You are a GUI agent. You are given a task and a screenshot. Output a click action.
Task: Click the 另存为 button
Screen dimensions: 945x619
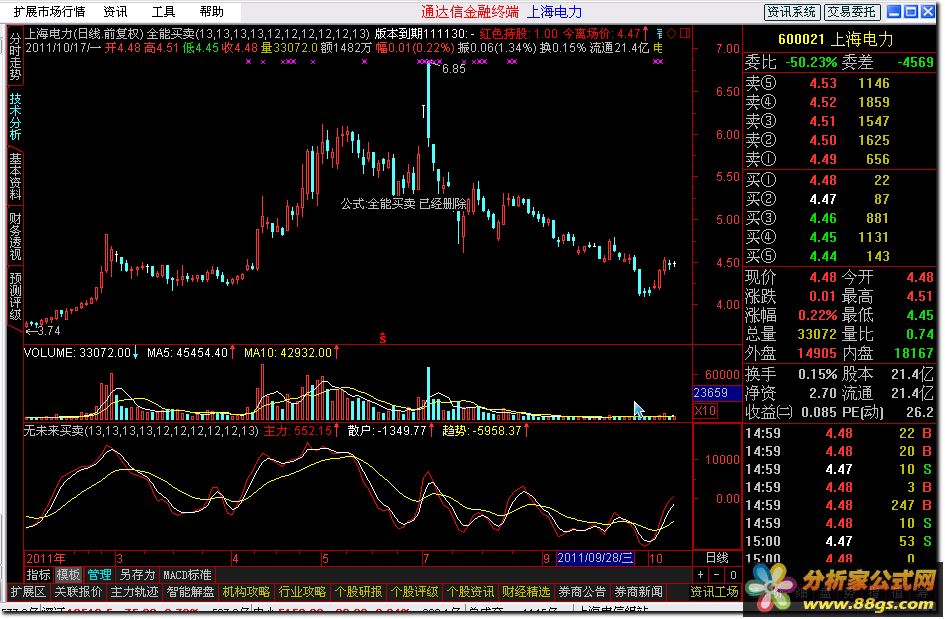137,575
